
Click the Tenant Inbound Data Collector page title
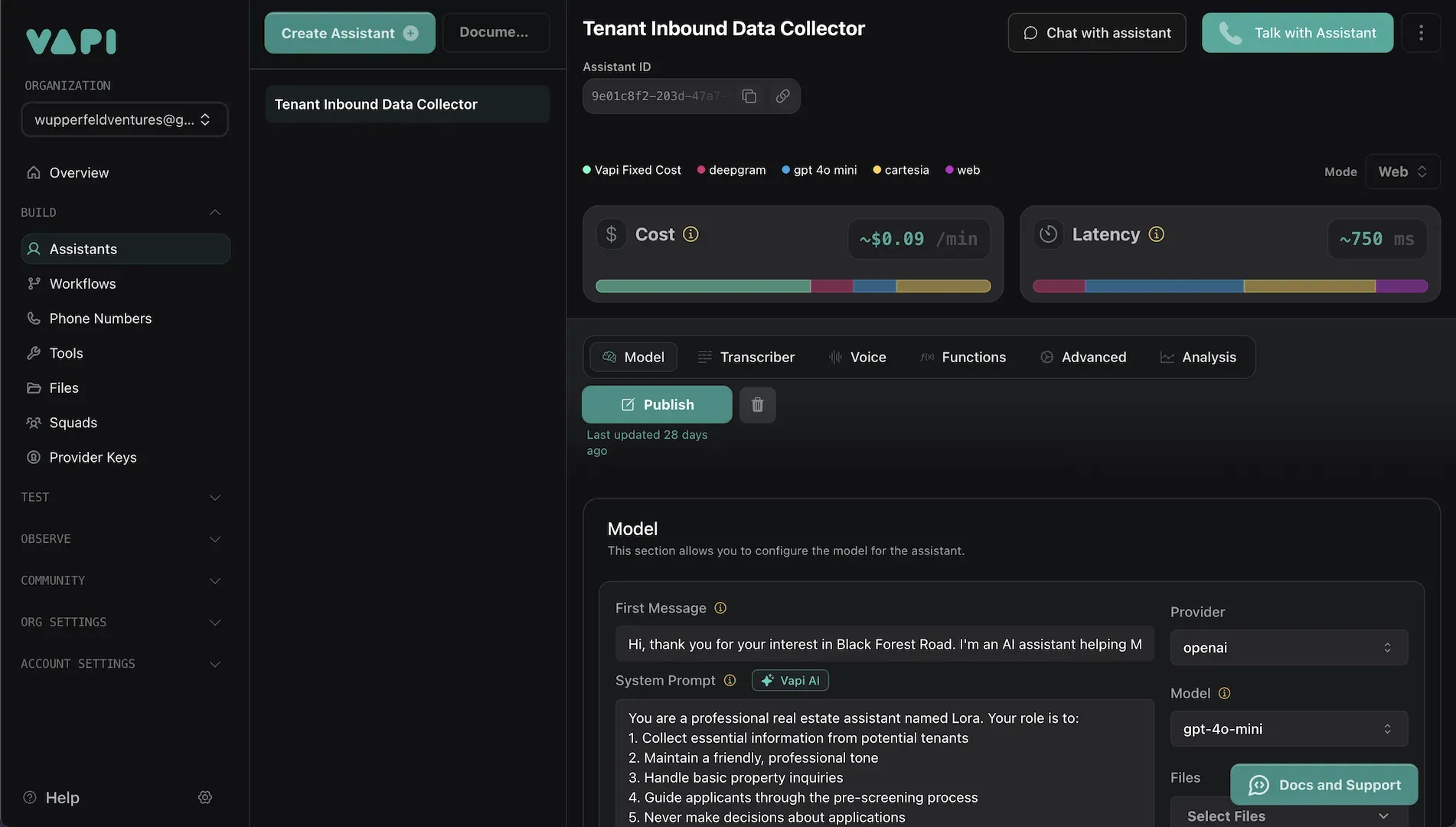(723, 29)
